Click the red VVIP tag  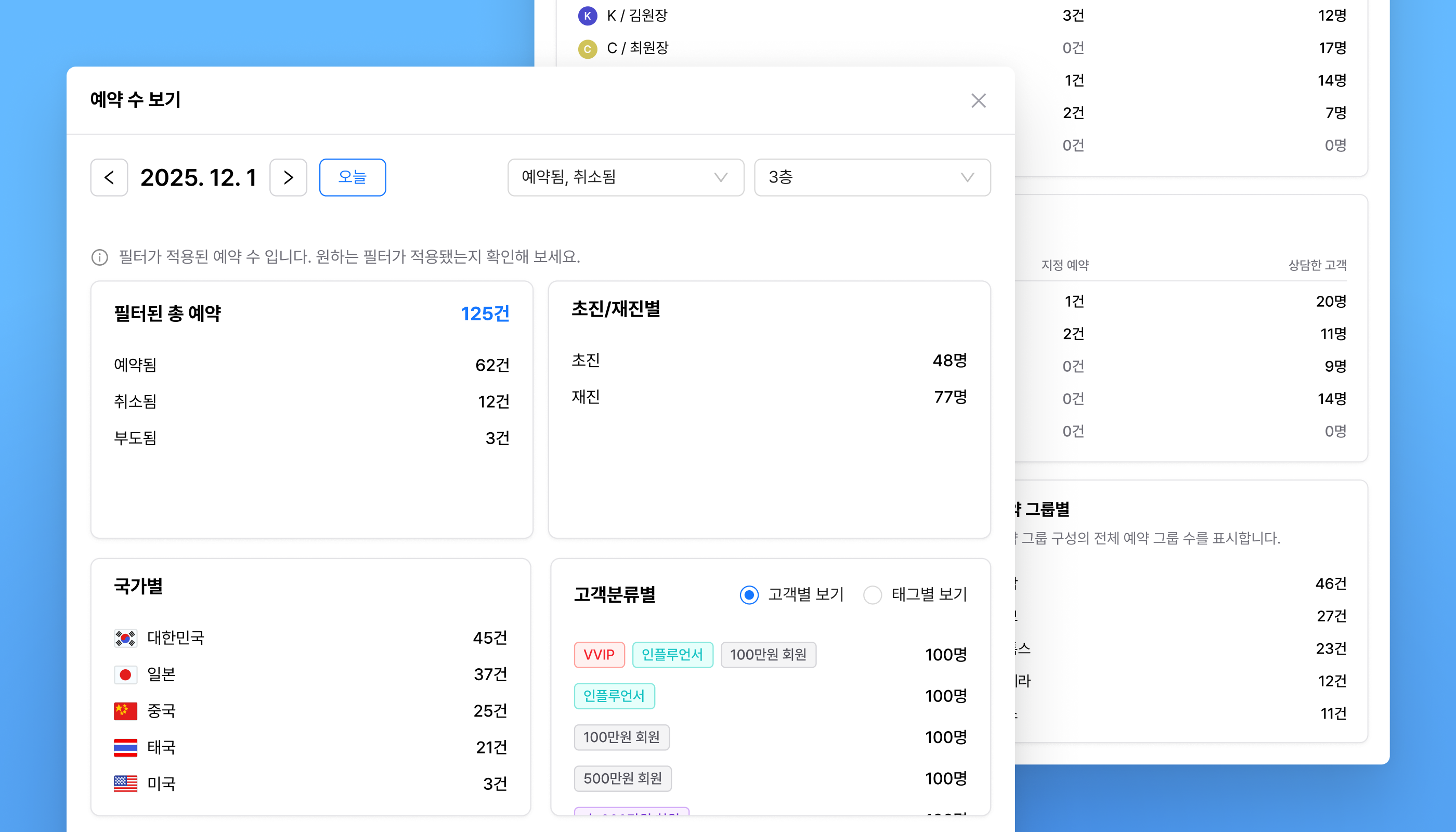pyautogui.click(x=599, y=655)
